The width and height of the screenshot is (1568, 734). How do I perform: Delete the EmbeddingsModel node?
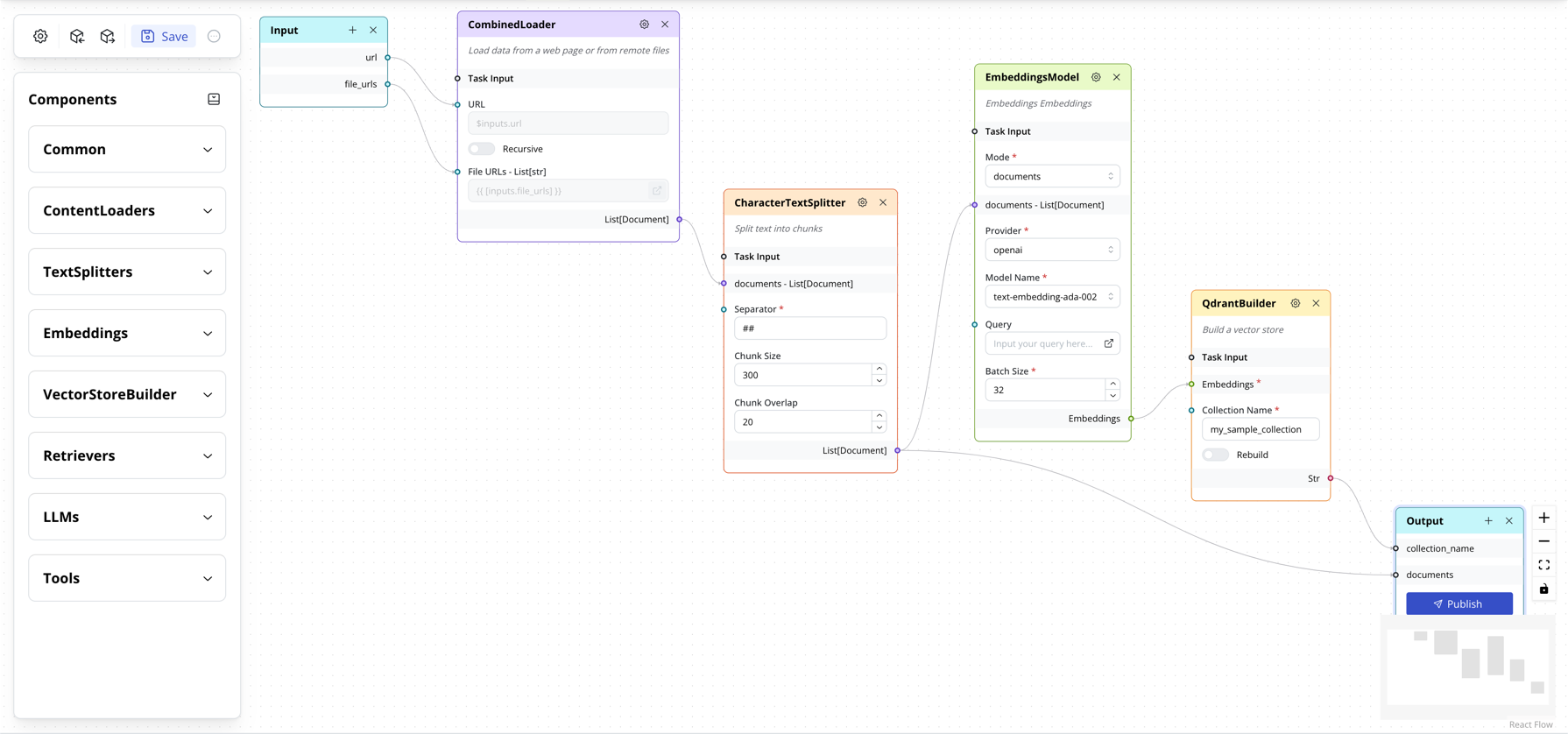pyautogui.click(x=1117, y=77)
